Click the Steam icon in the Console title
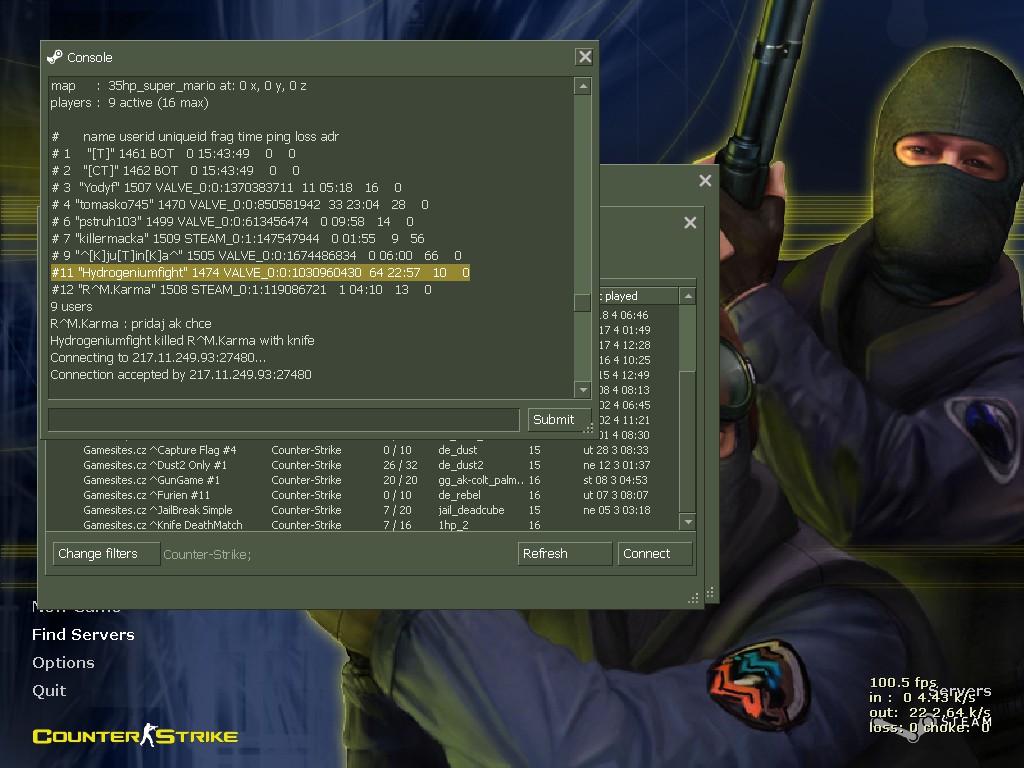Image resolution: width=1024 pixels, height=768 pixels. pyautogui.click(x=55, y=57)
